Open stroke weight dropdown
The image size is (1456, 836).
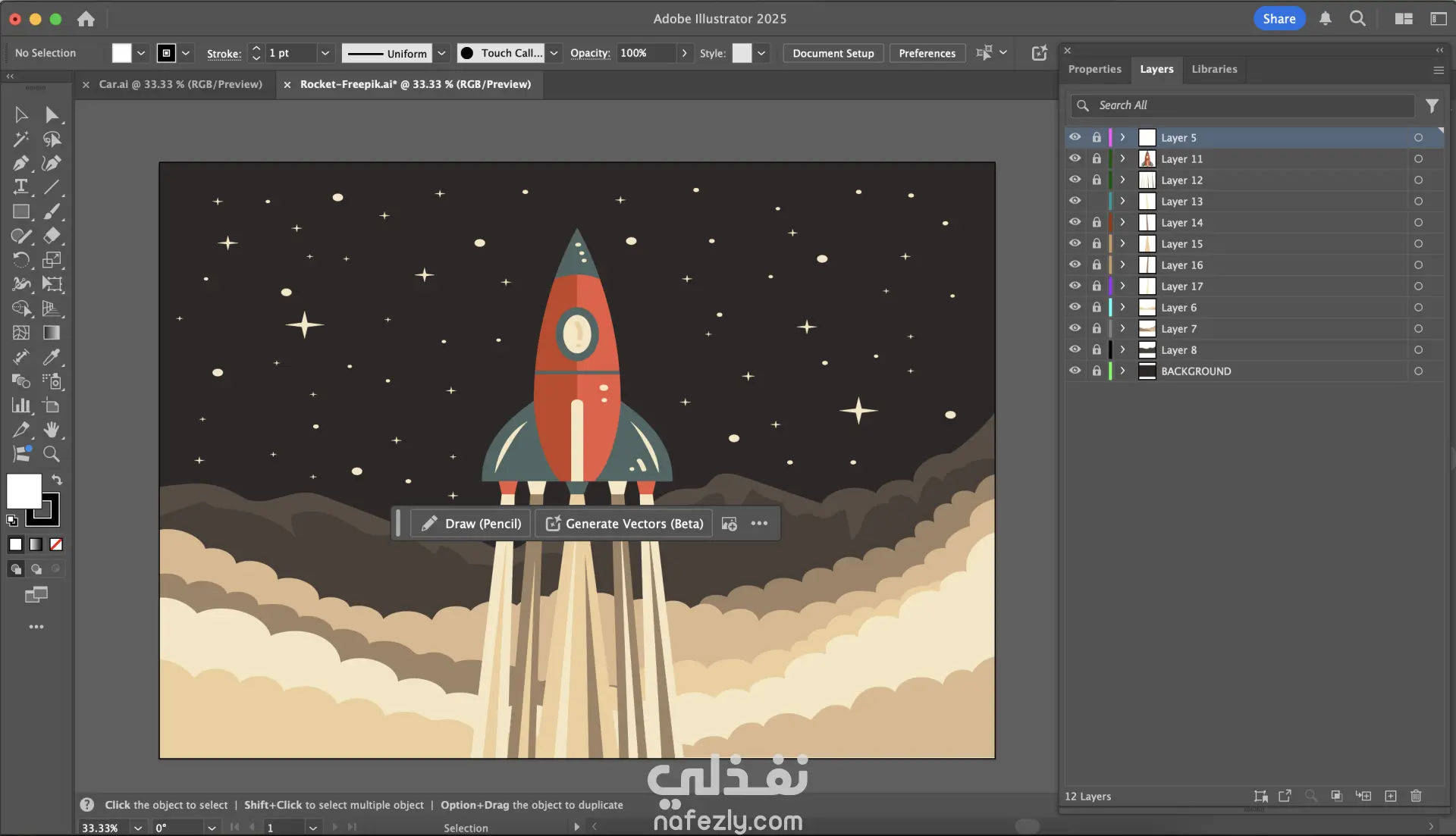pos(325,53)
